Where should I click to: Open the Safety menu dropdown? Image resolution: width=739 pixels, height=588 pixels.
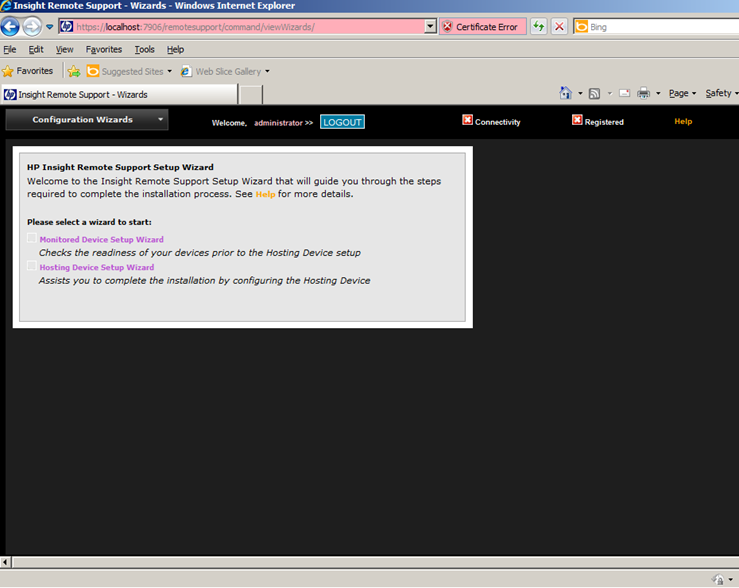pyautogui.click(x=722, y=93)
